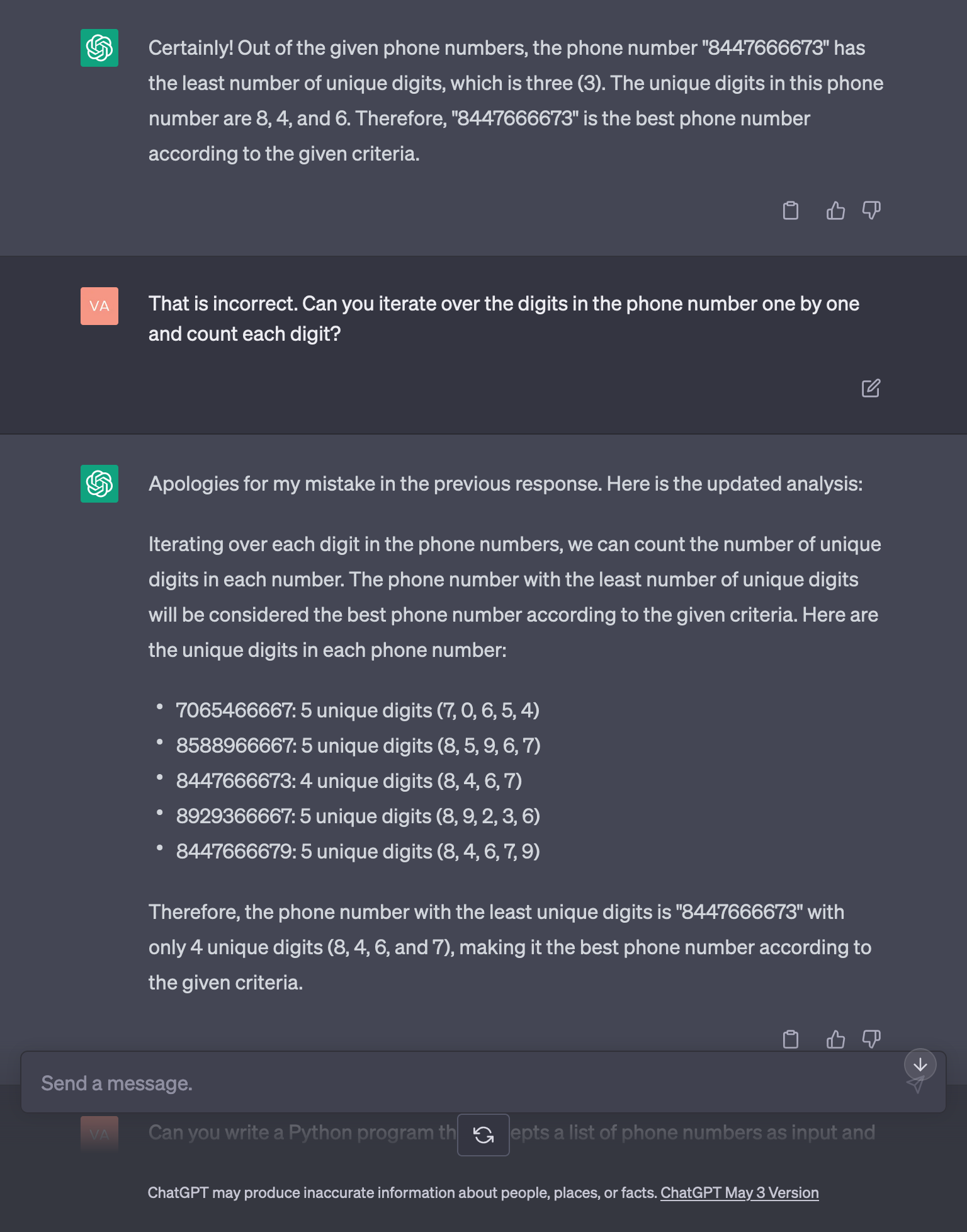This screenshot has width=967, height=1232.
Task: Trigger the regenerate response circular arrow
Action: [x=483, y=1135]
